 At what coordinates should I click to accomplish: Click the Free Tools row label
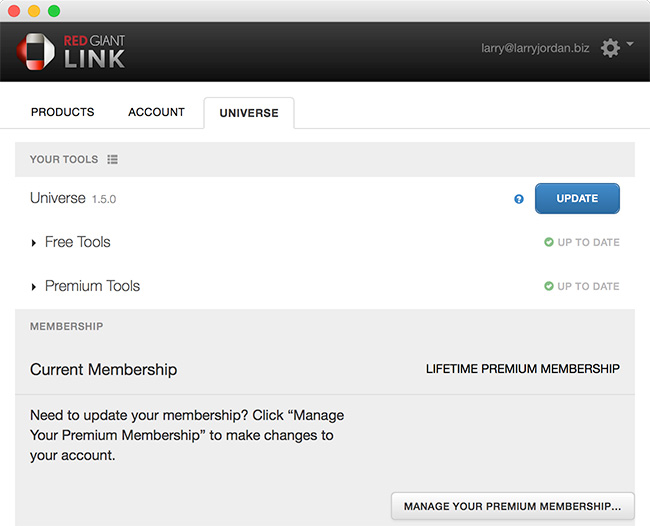click(78, 242)
